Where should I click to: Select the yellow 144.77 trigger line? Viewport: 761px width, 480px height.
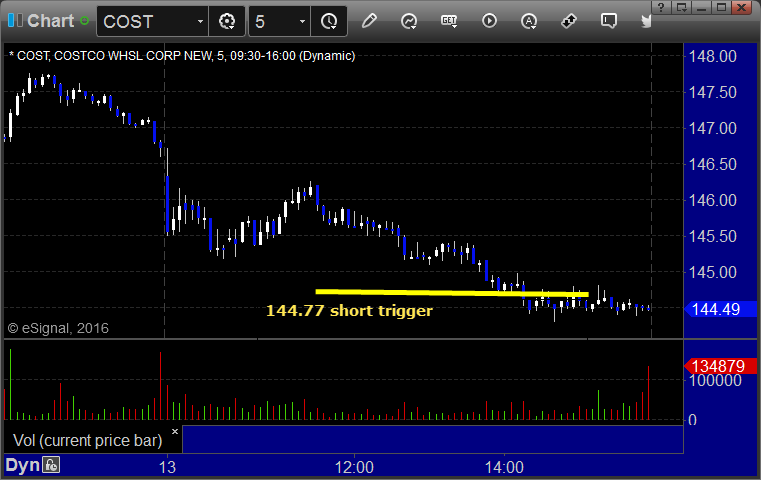coord(452,293)
